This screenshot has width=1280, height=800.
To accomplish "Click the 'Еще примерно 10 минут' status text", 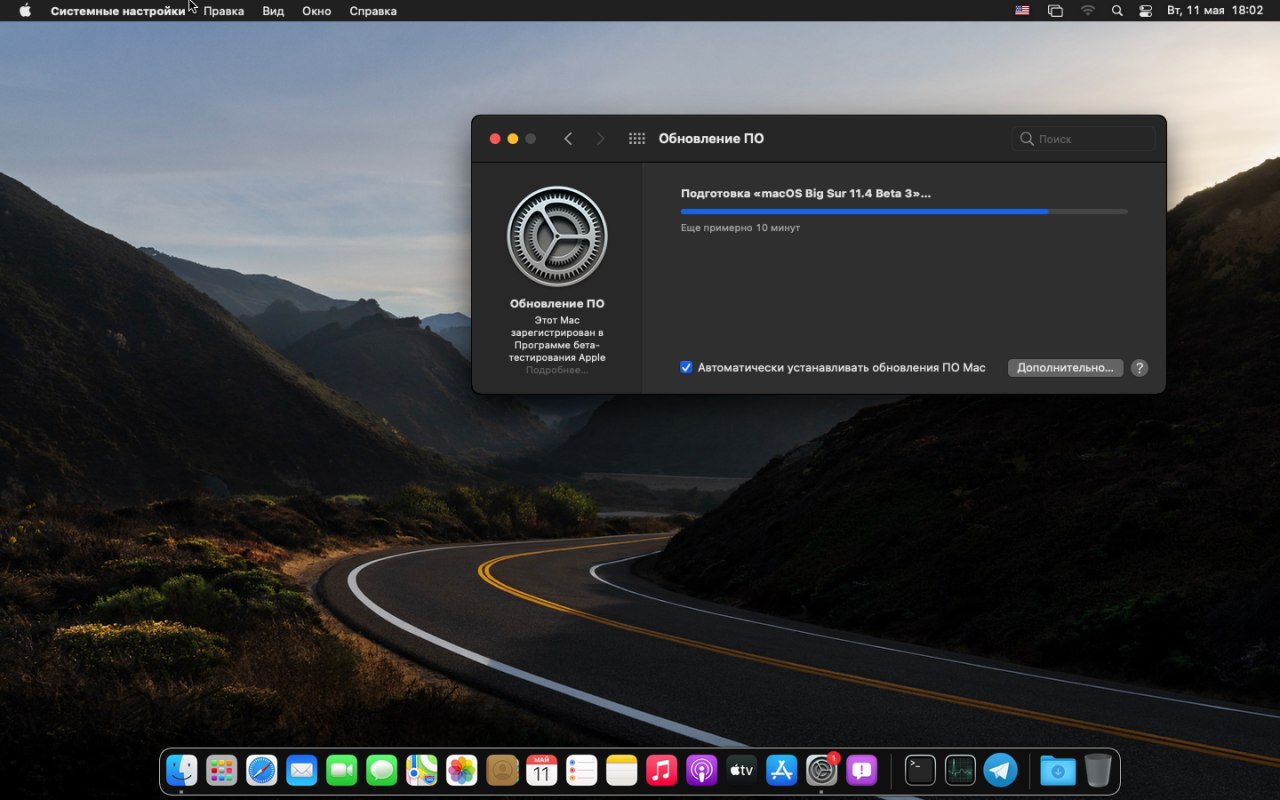I will [740, 228].
